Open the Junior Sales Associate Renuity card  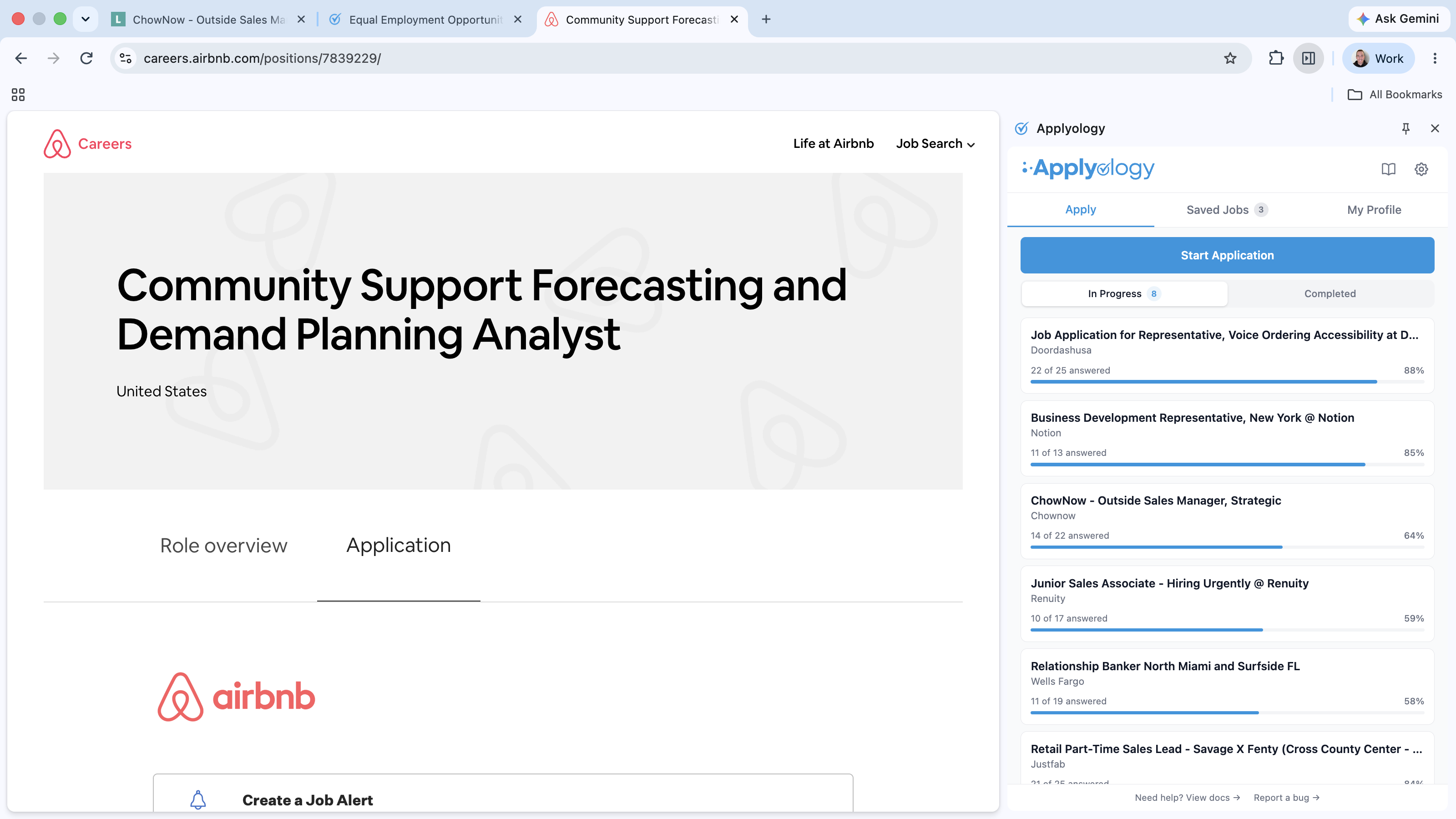click(x=1227, y=604)
